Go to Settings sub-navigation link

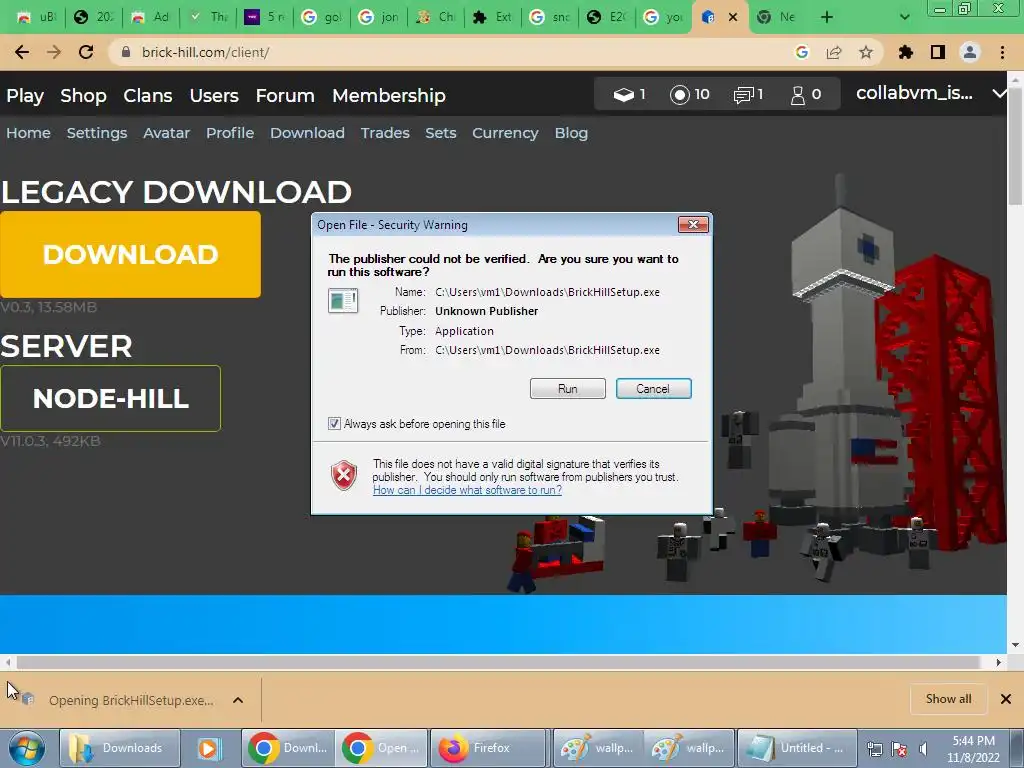(x=97, y=133)
